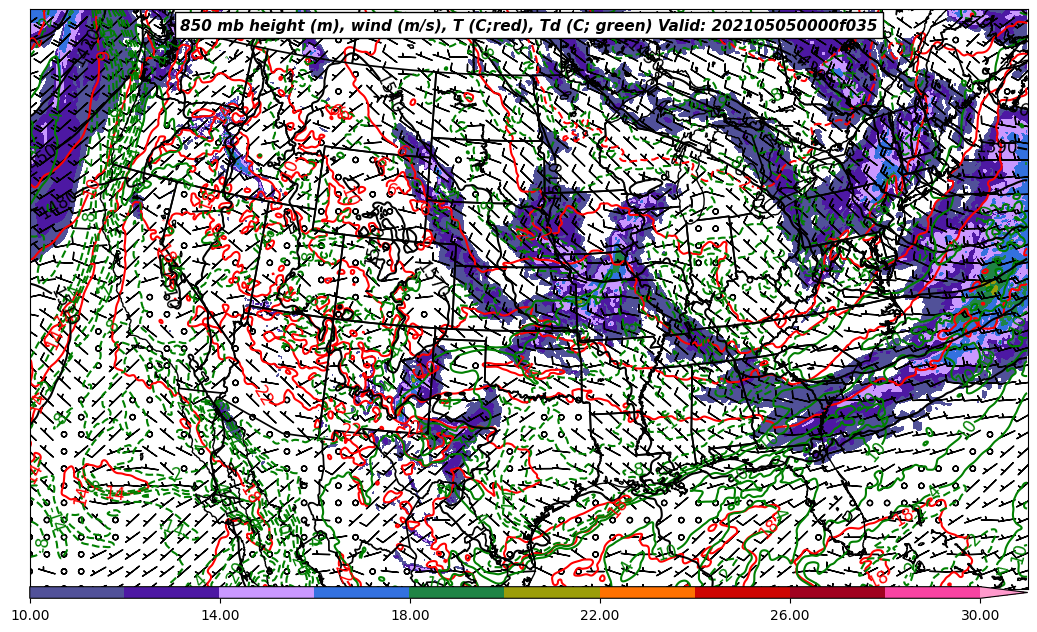Click the slate-blue 10–12 colorbar segment
The height and width of the screenshot is (632, 1037).
pyautogui.click(x=77, y=592)
